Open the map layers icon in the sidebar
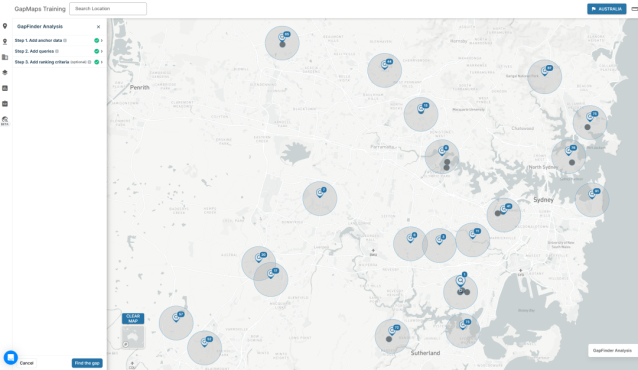The height and width of the screenshot is (370, 638). point(5,72)
